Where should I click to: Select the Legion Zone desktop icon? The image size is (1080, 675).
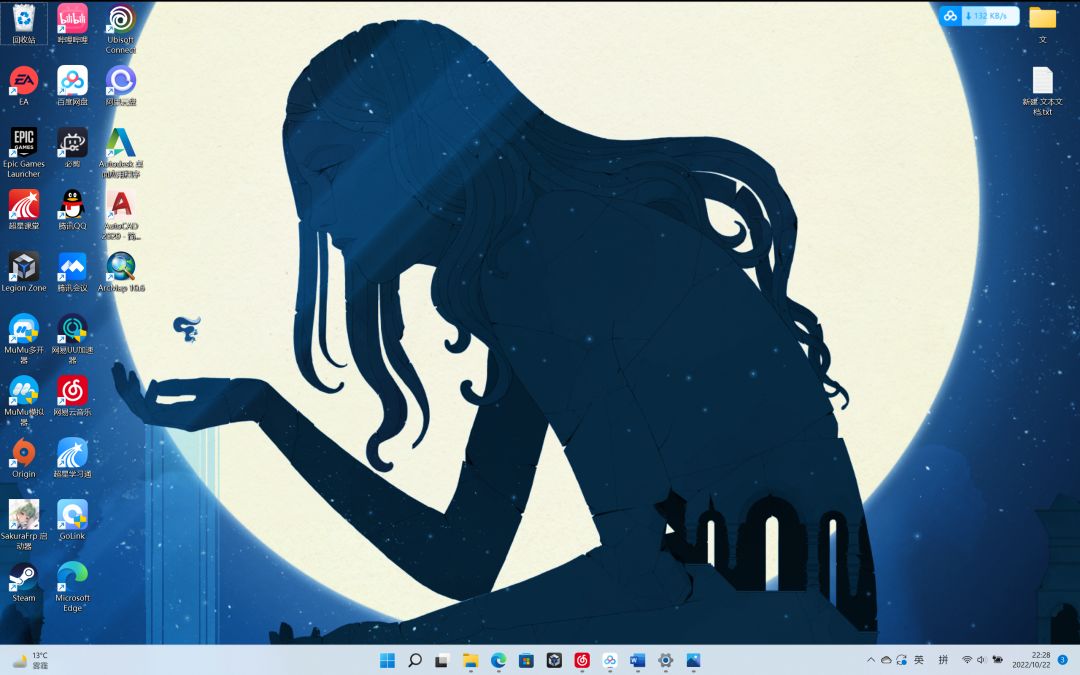[x=24, y=271]
